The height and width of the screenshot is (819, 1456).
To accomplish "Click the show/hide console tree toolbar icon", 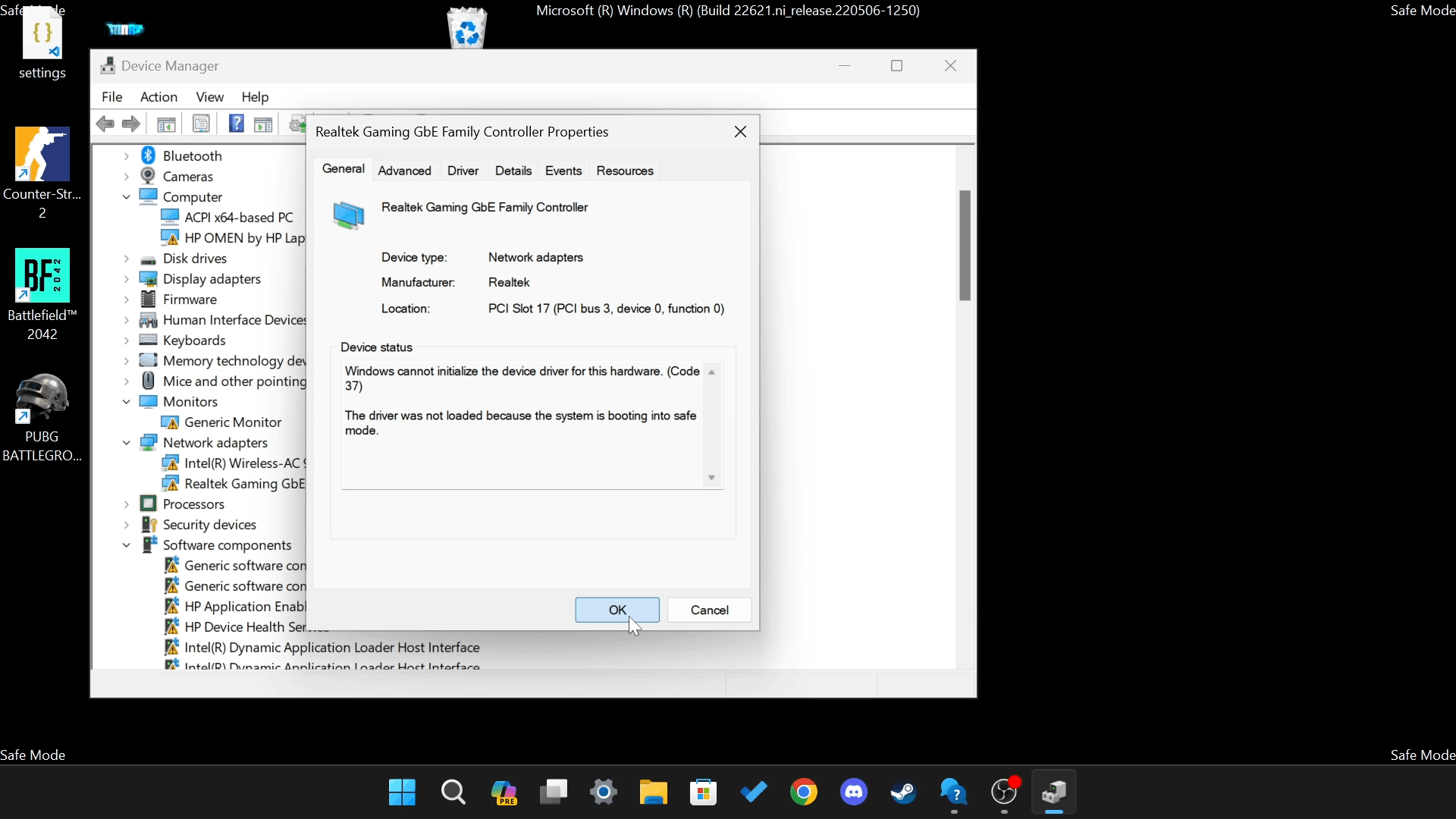I will pyautogui.click(x=166, y=124).
